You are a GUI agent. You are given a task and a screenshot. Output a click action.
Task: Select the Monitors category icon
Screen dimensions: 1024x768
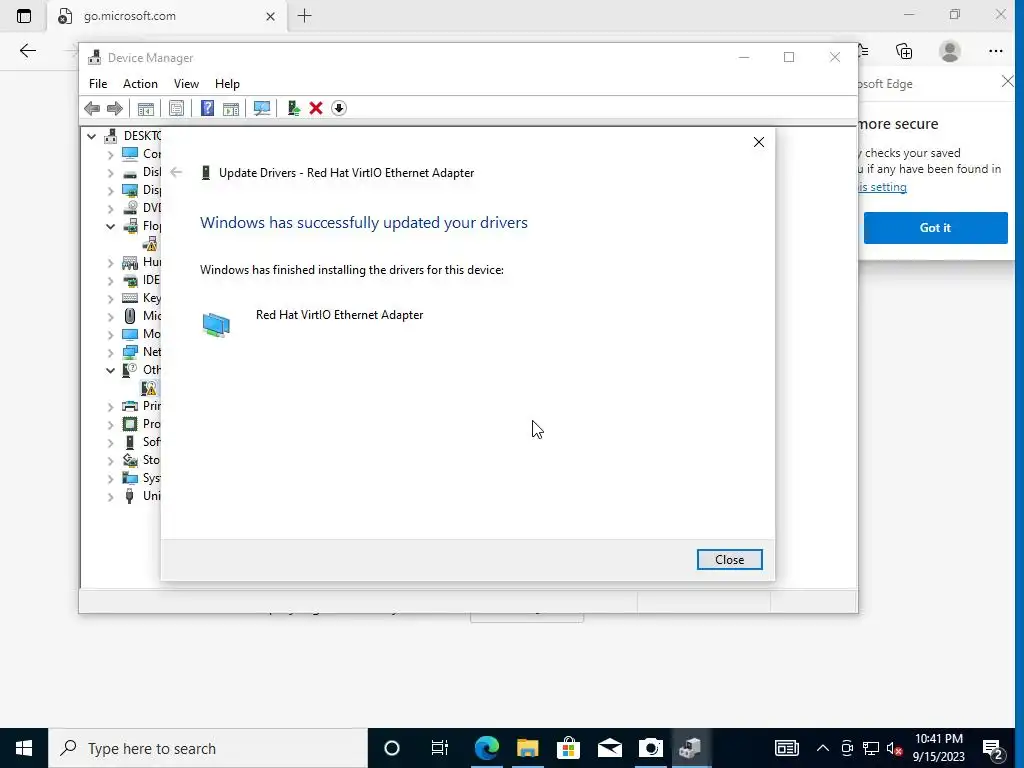click(x=130, y=334)
